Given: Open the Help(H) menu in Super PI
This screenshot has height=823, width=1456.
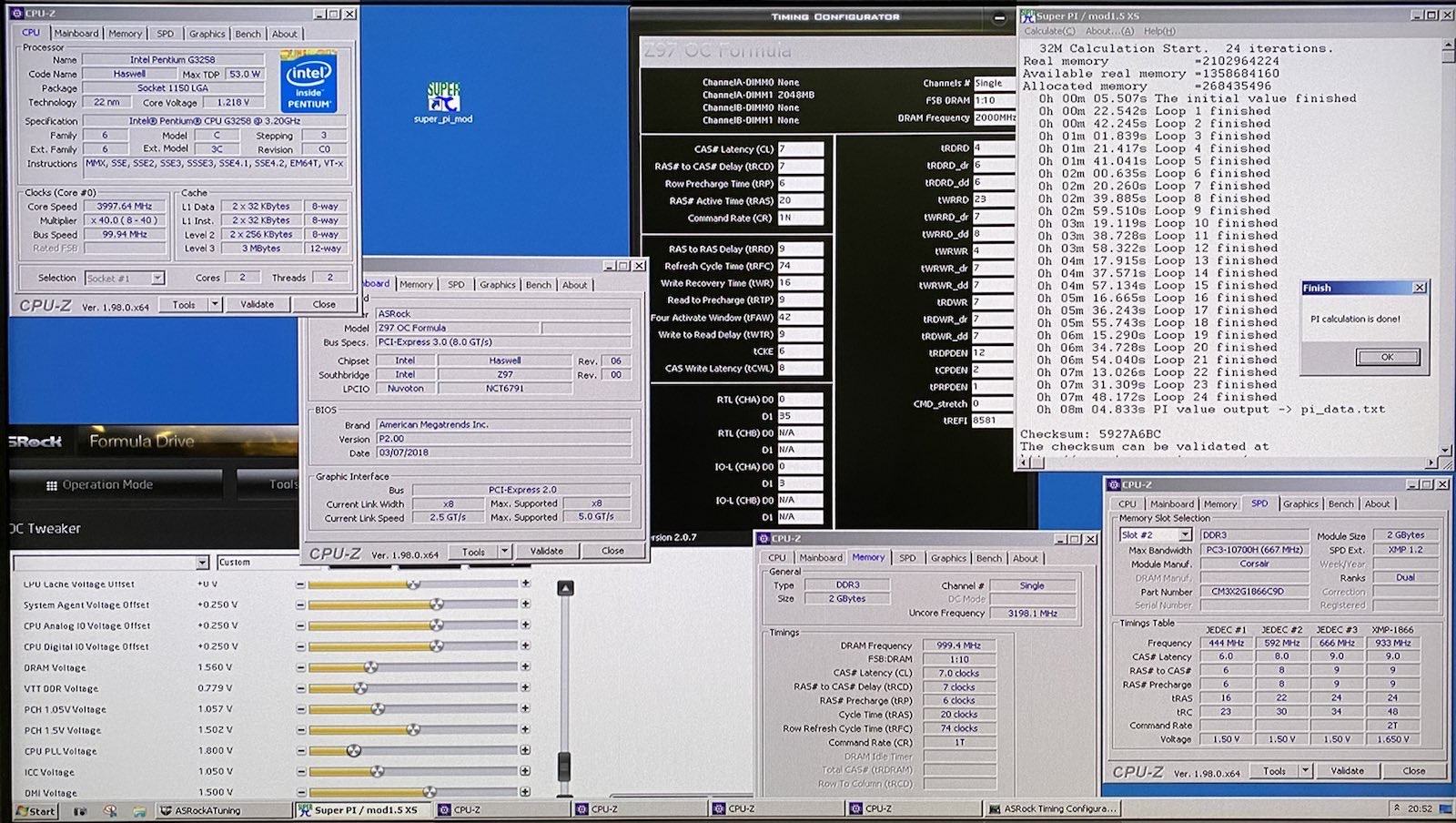Looking at the screenshot, I should pos(1159,31).
